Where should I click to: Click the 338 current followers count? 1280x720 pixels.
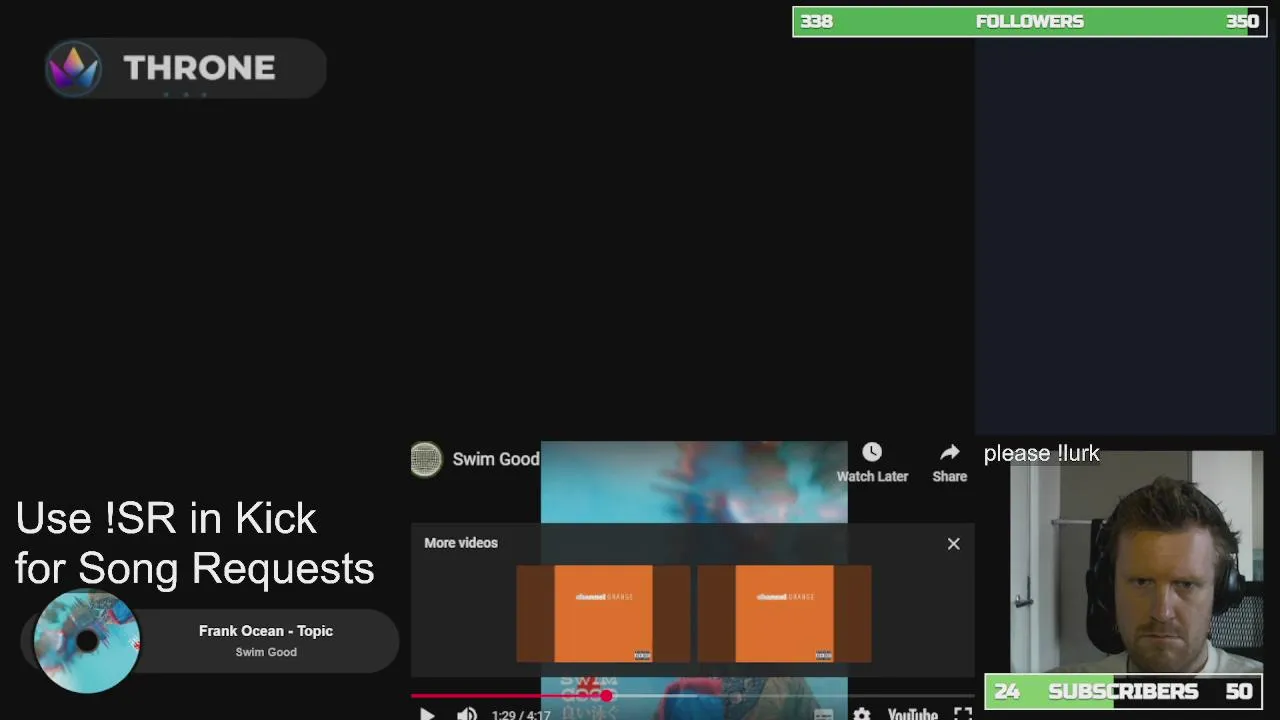816,22
